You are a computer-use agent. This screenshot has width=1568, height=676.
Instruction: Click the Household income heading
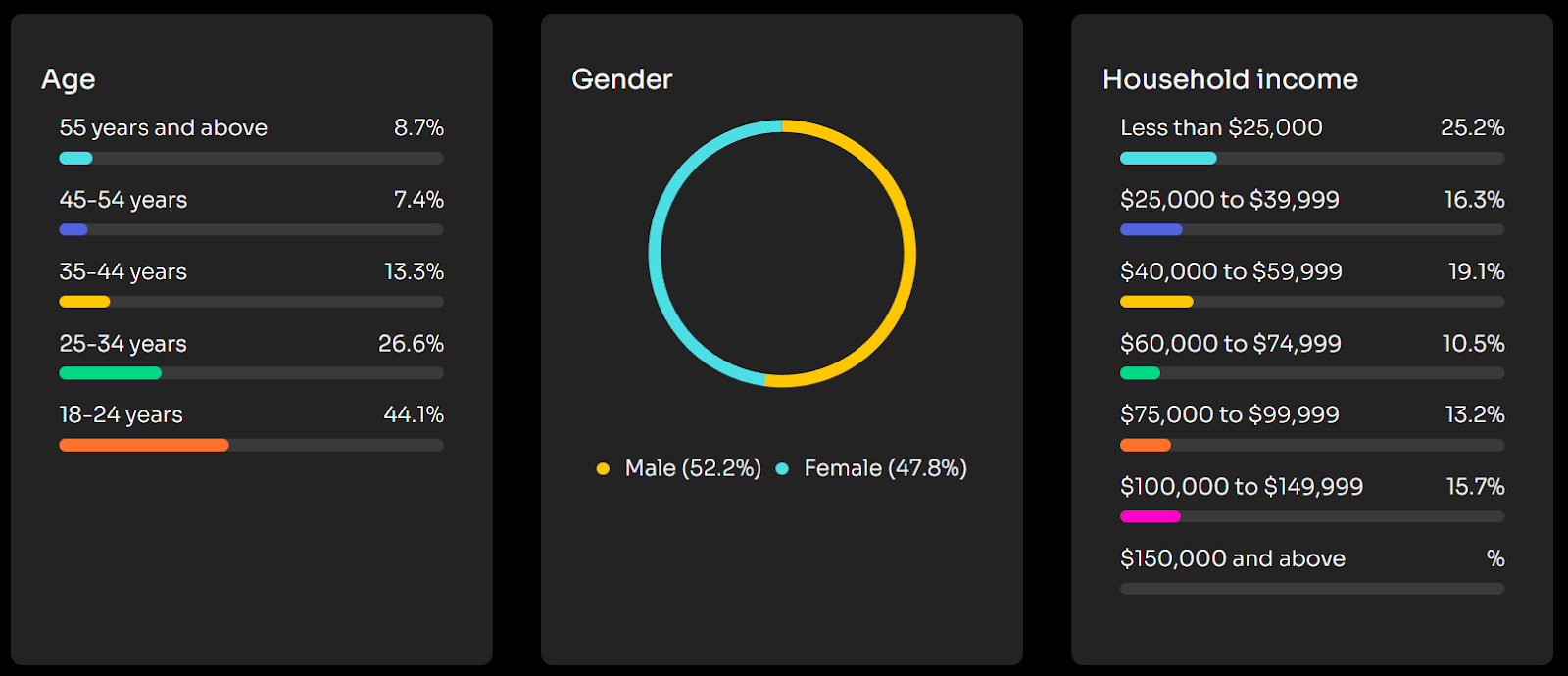(x=1230, y=79)
